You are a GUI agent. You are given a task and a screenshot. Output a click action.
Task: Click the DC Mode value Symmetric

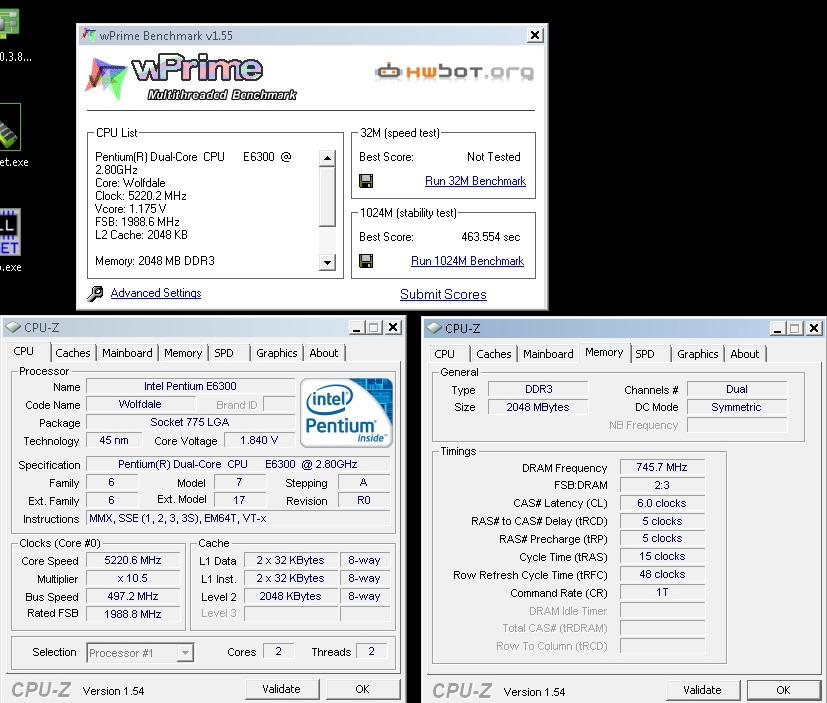point(737,407)
